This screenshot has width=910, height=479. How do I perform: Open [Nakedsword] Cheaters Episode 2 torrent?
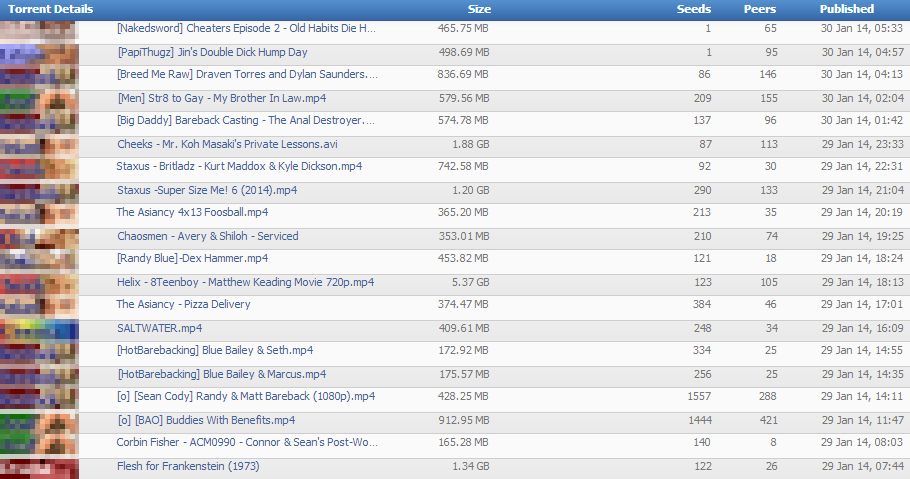click(246, 28)
